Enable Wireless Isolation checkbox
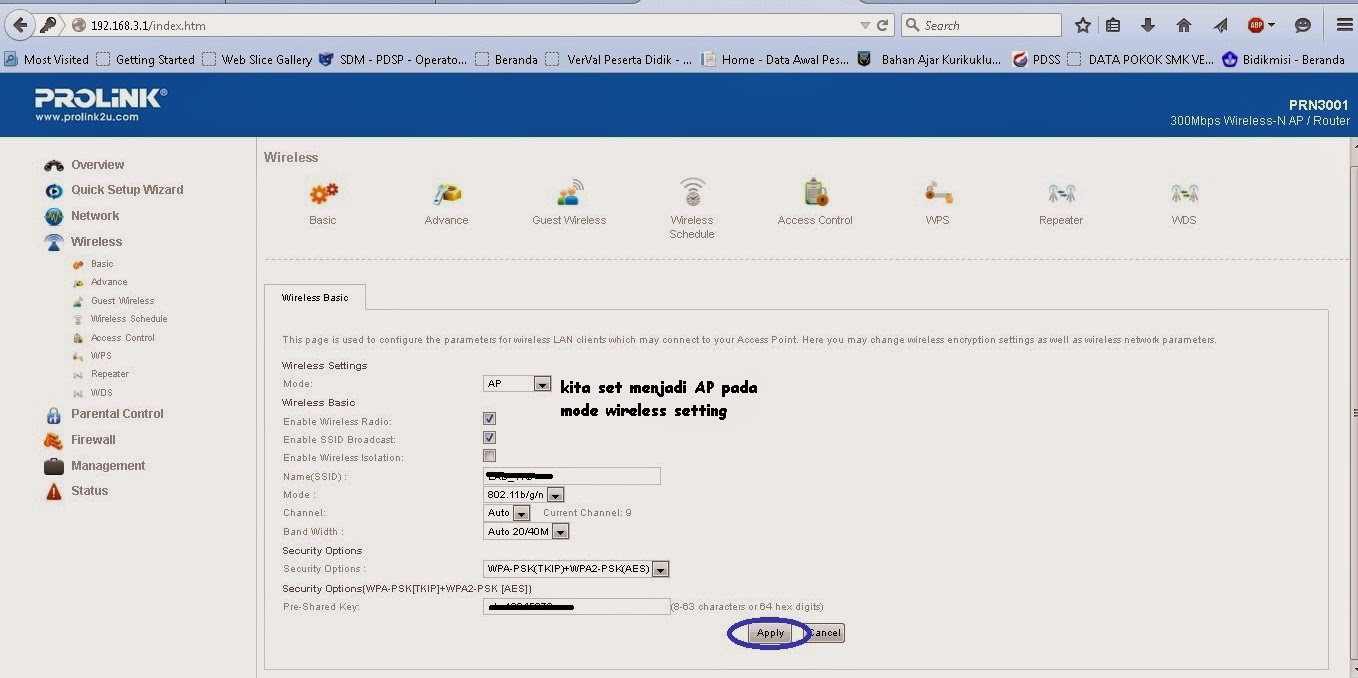 (489, 455)
